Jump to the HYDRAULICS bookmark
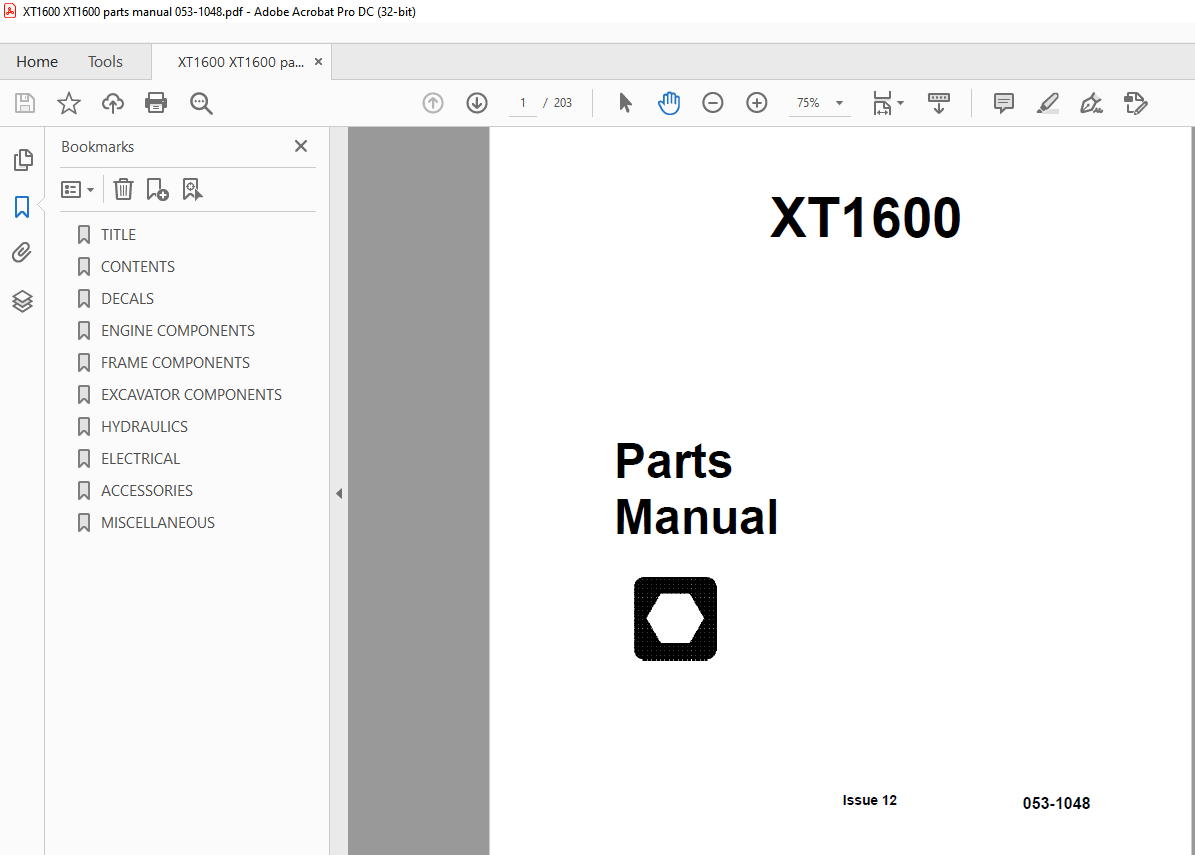1195x855 pixels. (x=144, y=427)
